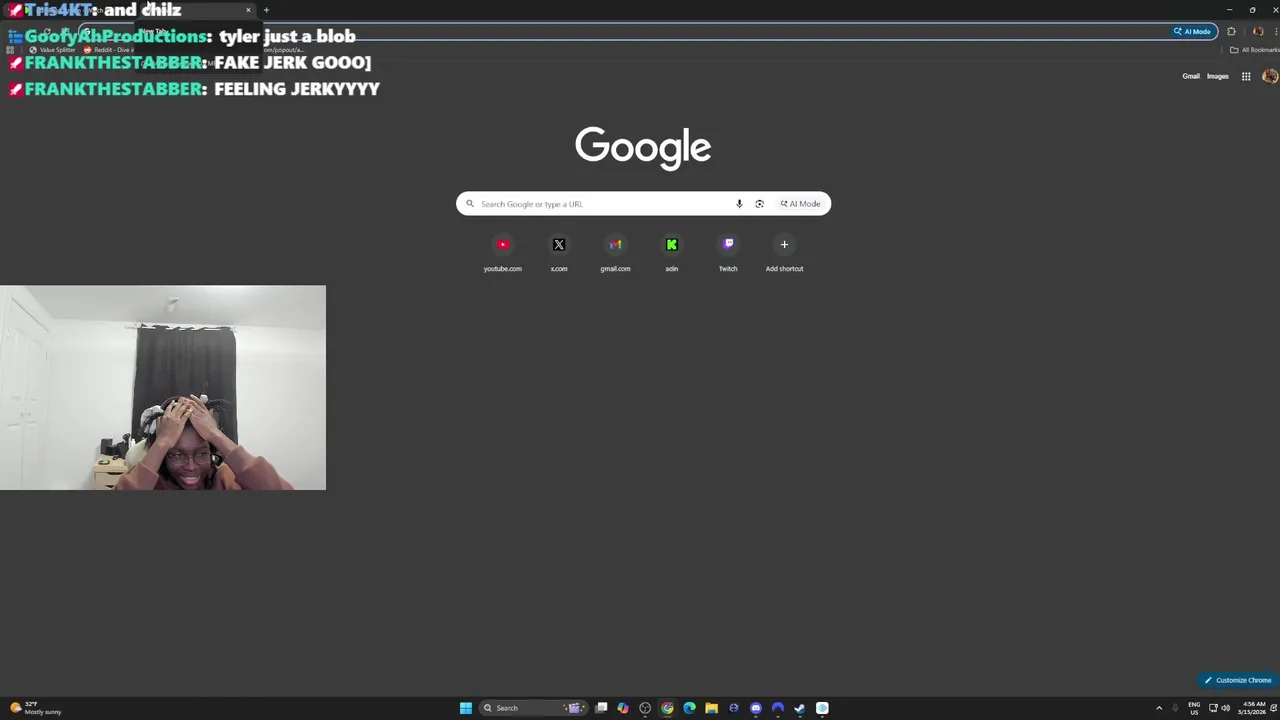Launch Copilot from taskbar
Image resolution: width=1280 pixels, height=720 pixels.
(x=623, y=708)
